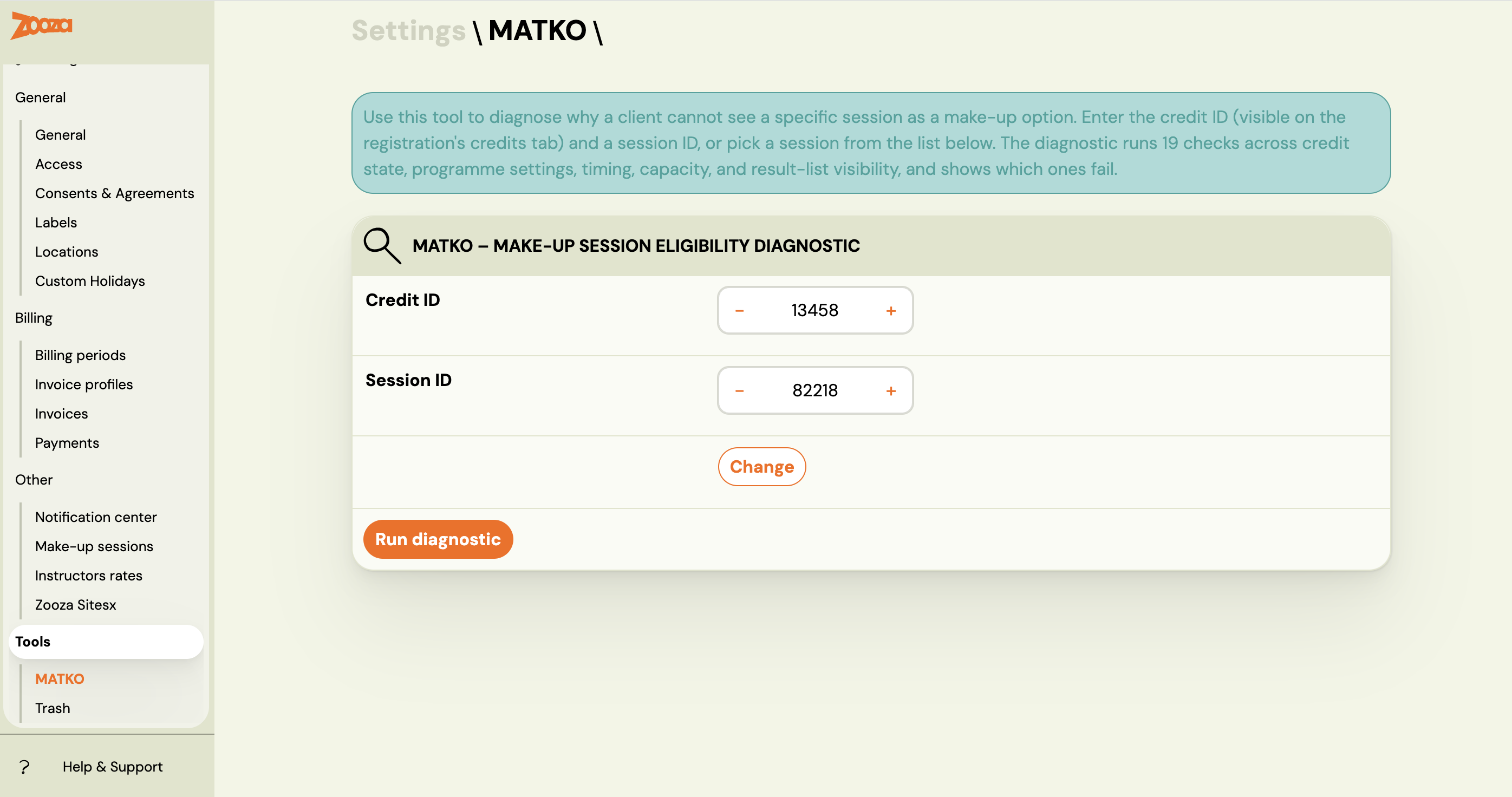The width and height of the screenshot is (1512, 797).
Task: Select MATKO under Tools
Action: pyautogui.click(x=59, y=678)
